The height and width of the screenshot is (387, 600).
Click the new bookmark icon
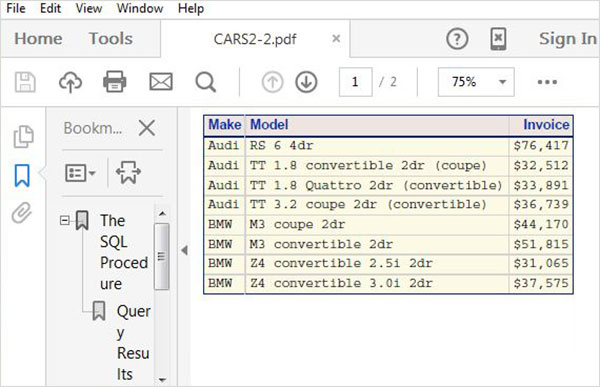[128, 172]
